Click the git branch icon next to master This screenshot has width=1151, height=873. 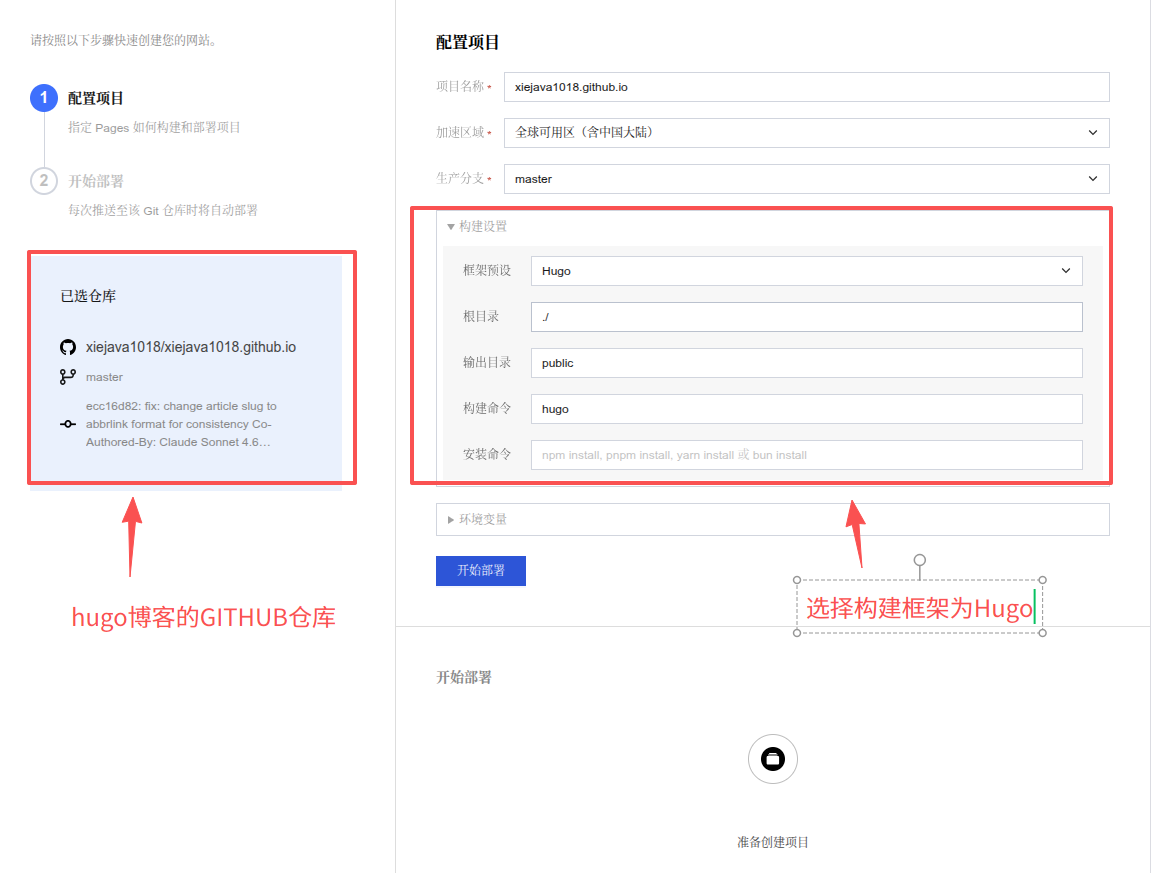[68, 377]
